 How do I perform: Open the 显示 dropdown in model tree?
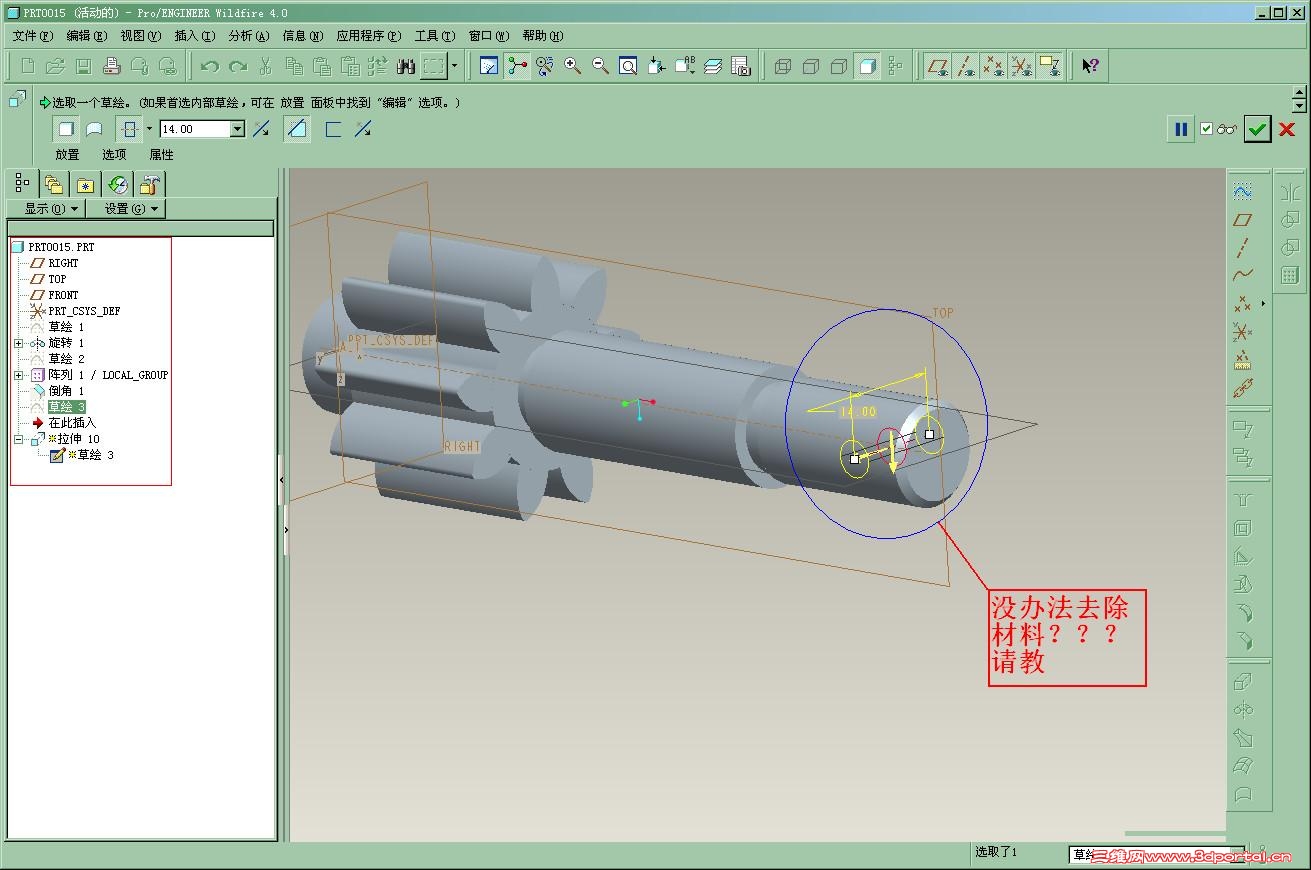click(45, 209)
